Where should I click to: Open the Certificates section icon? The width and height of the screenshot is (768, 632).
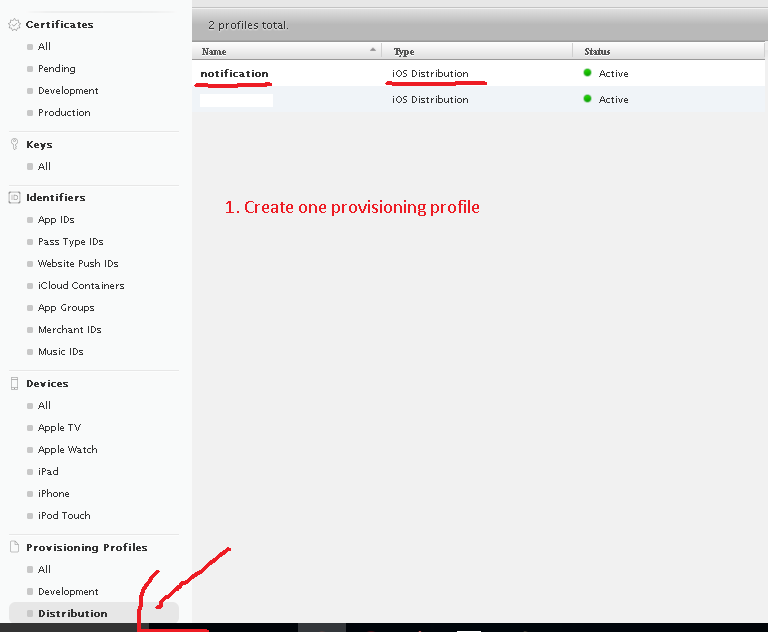[x=15, y=24]
